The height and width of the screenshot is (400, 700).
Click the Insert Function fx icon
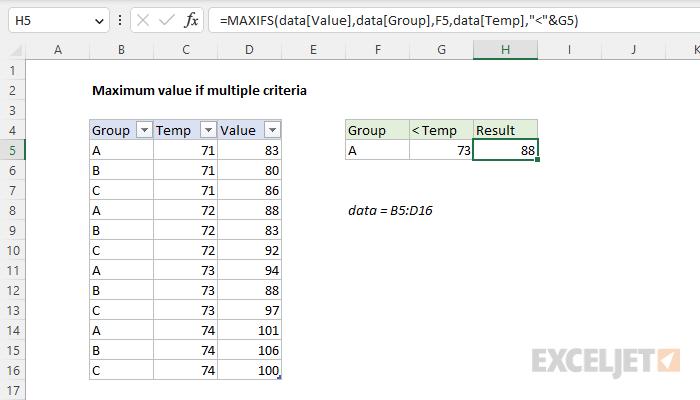pyautogui.click(x=191, y=21)
